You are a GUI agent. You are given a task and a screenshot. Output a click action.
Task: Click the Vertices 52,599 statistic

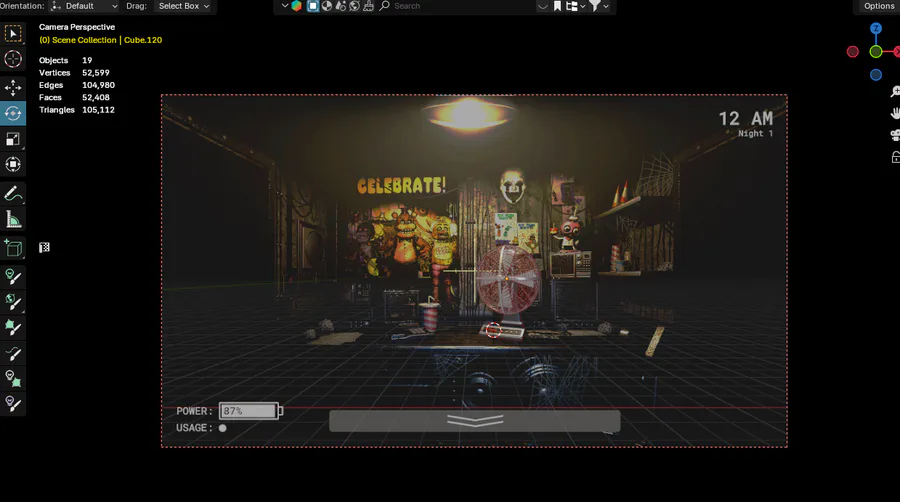(74, 73)
